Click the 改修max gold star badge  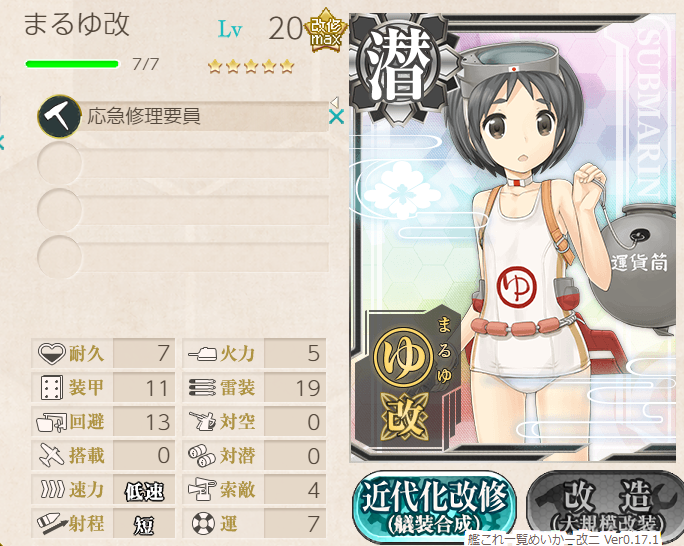click(326, 30)
